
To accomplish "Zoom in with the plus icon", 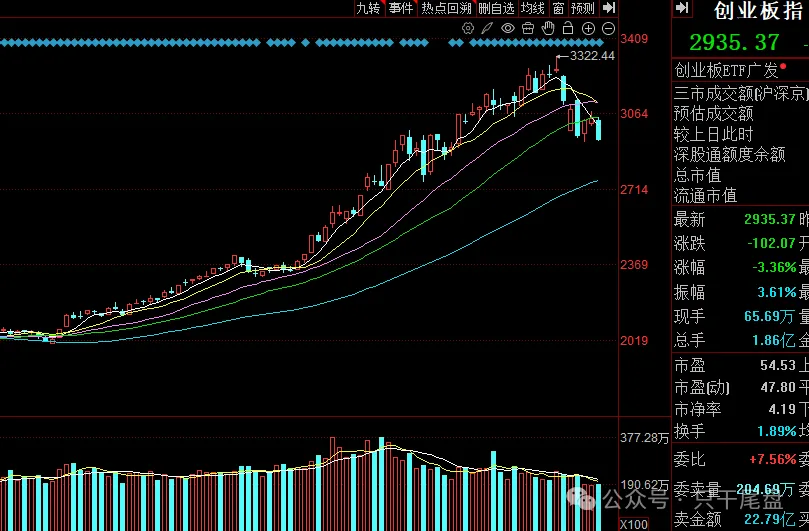I will click(x=588, y=29).
